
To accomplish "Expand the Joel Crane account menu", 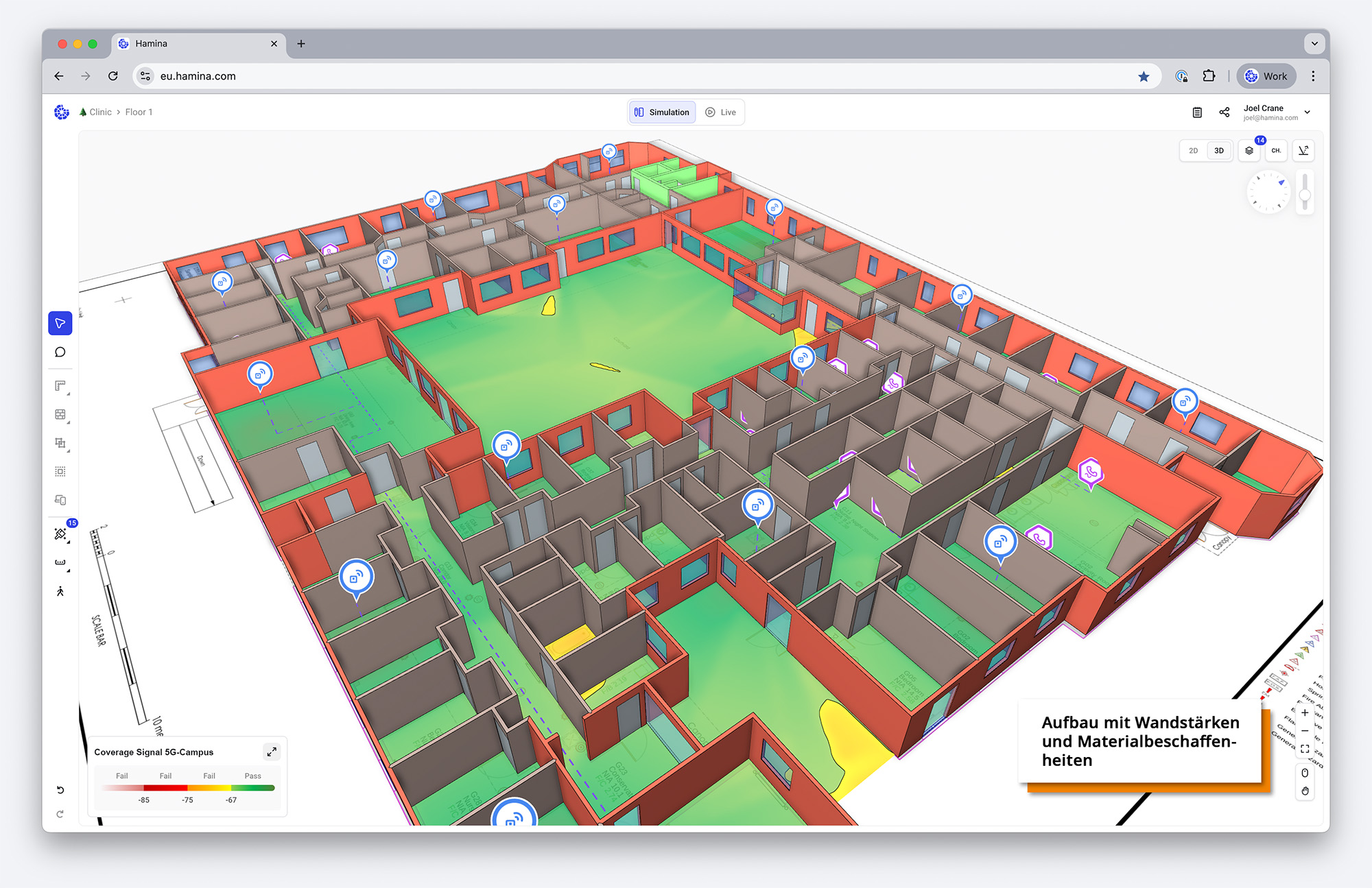I will (1307, 112).
